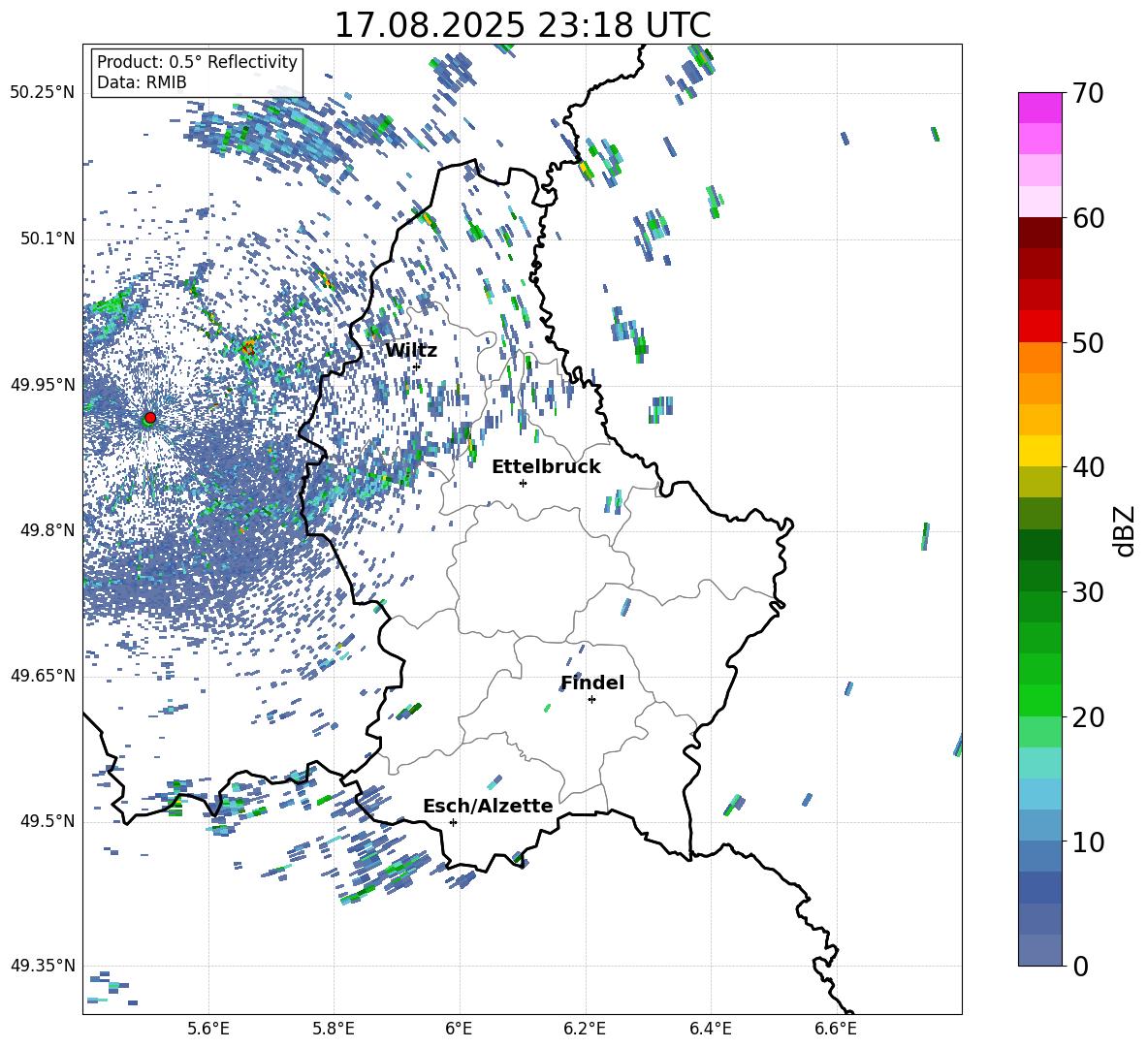The width and height of the screenshot is (1148, 1048).
Task: Click the title '17.08.2025 23:18 UTC'
Action: (x=522, y=25)
